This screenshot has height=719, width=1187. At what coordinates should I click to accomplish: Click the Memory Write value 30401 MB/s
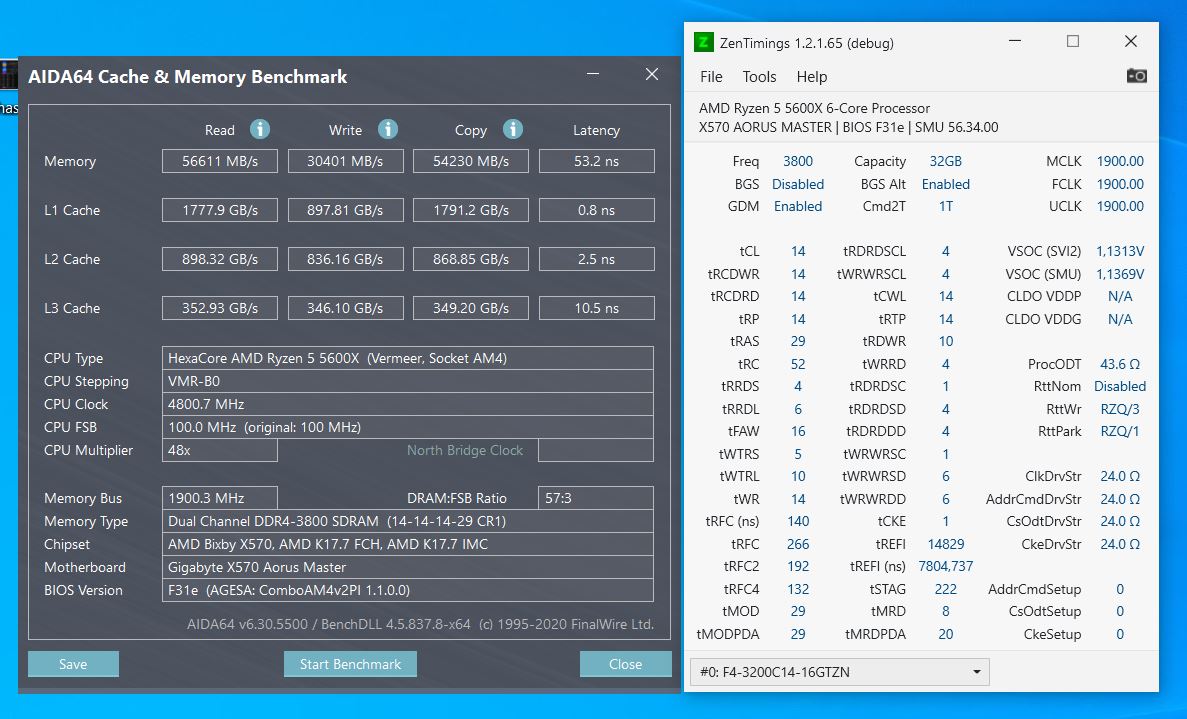[x=345, y=161]
